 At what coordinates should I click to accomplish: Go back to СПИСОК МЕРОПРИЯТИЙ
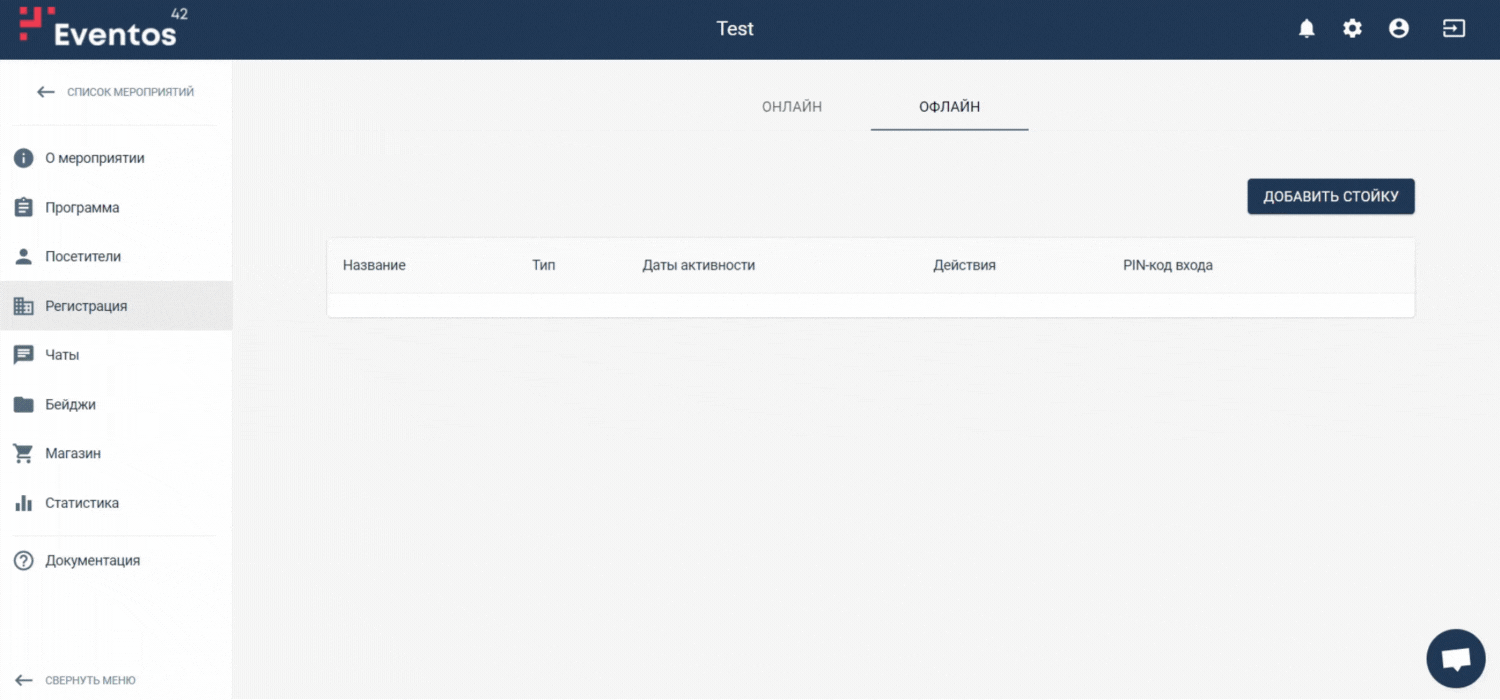115,92
